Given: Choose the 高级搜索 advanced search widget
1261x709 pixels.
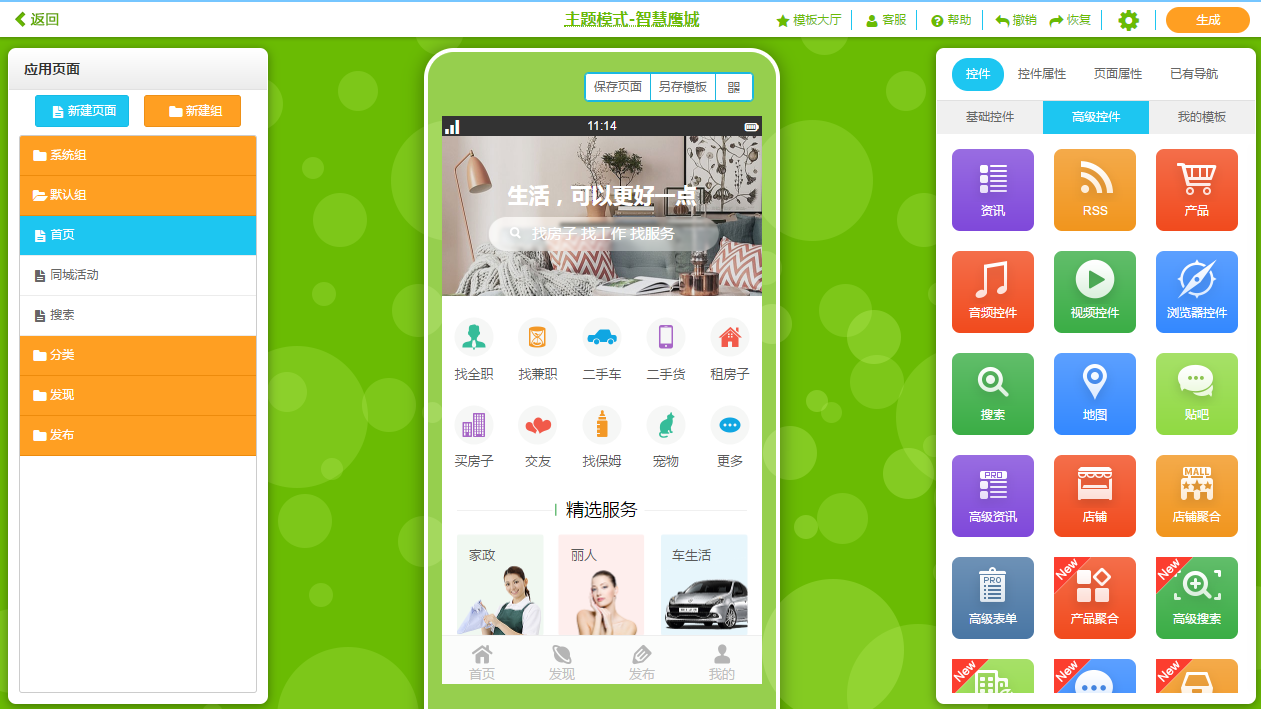Looking at the screenshot, I should [1196, 597].
